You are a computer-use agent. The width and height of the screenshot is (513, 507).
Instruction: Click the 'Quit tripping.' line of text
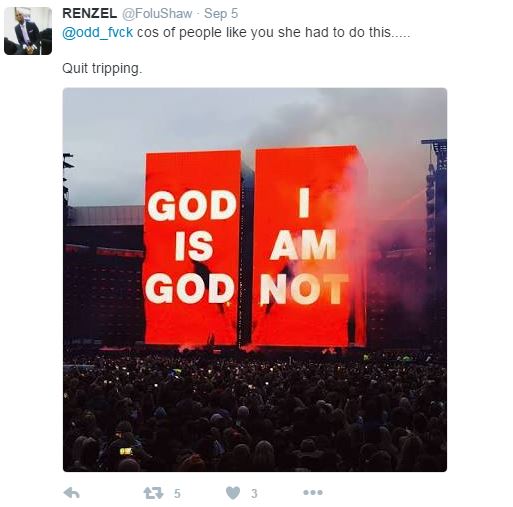pyautogui.click(x=102, y=69)
